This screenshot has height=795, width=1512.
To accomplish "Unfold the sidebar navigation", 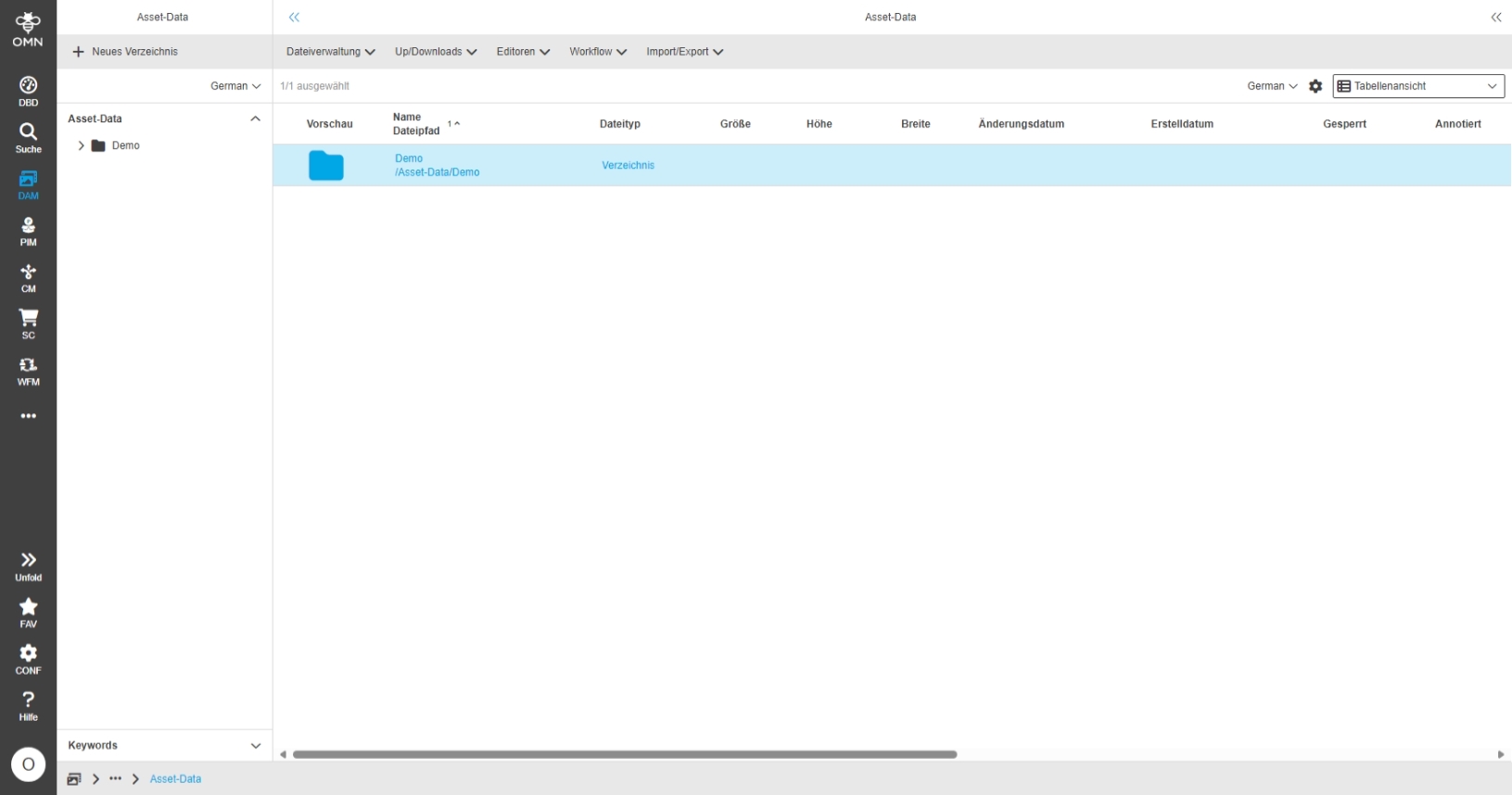I will [28, 565].
